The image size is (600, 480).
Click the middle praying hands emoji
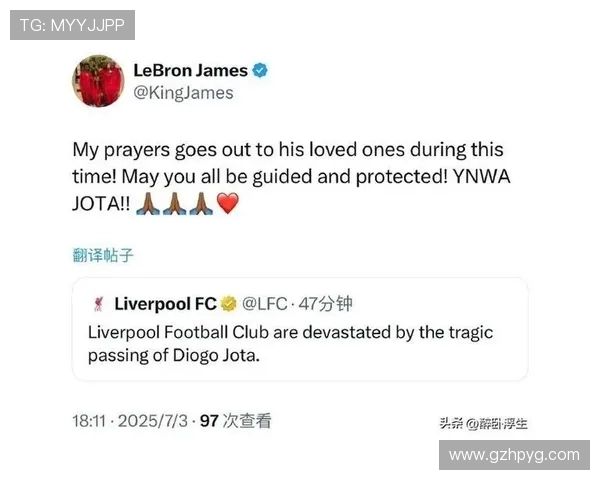click(x=174, y=203)
